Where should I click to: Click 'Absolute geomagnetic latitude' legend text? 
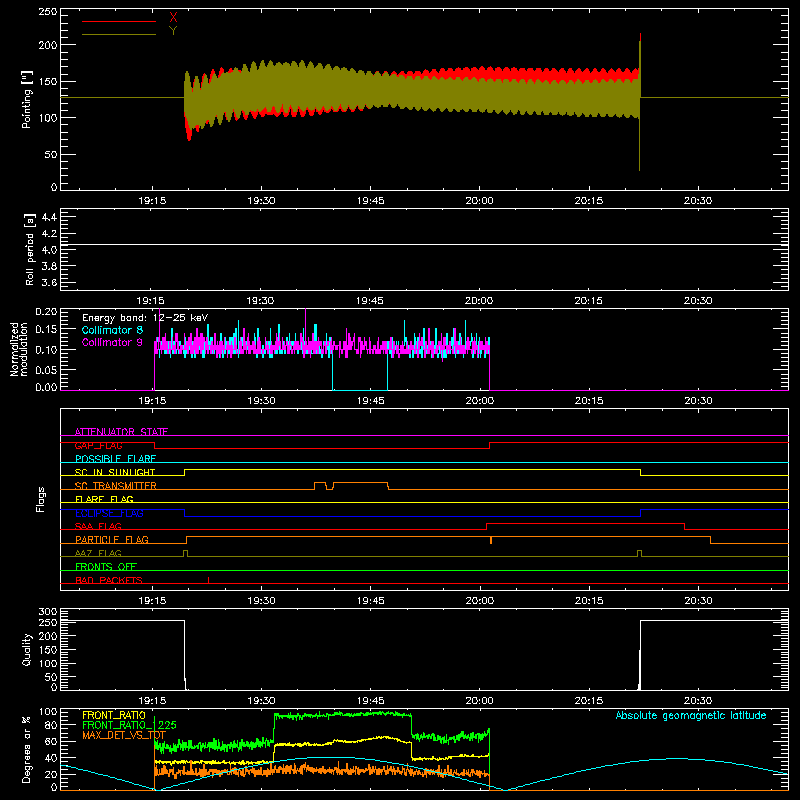pos(691,715)
